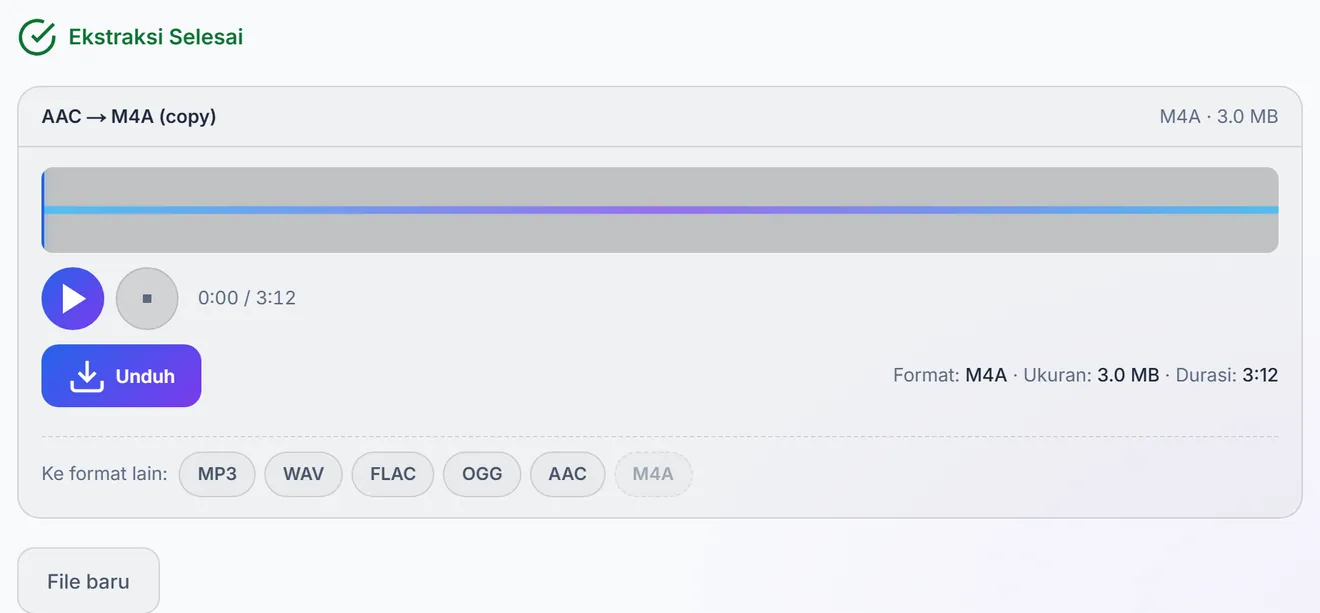This screenshot has height=613, width=1320.
Task: Click the Ke format lain label
Action: [x=104, y=474]
